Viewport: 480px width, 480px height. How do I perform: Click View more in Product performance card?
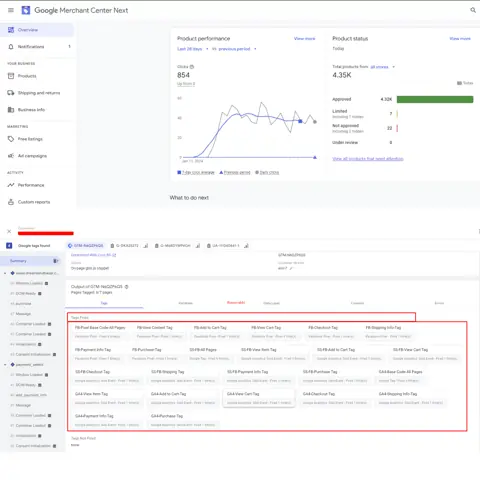pos(304,39)
